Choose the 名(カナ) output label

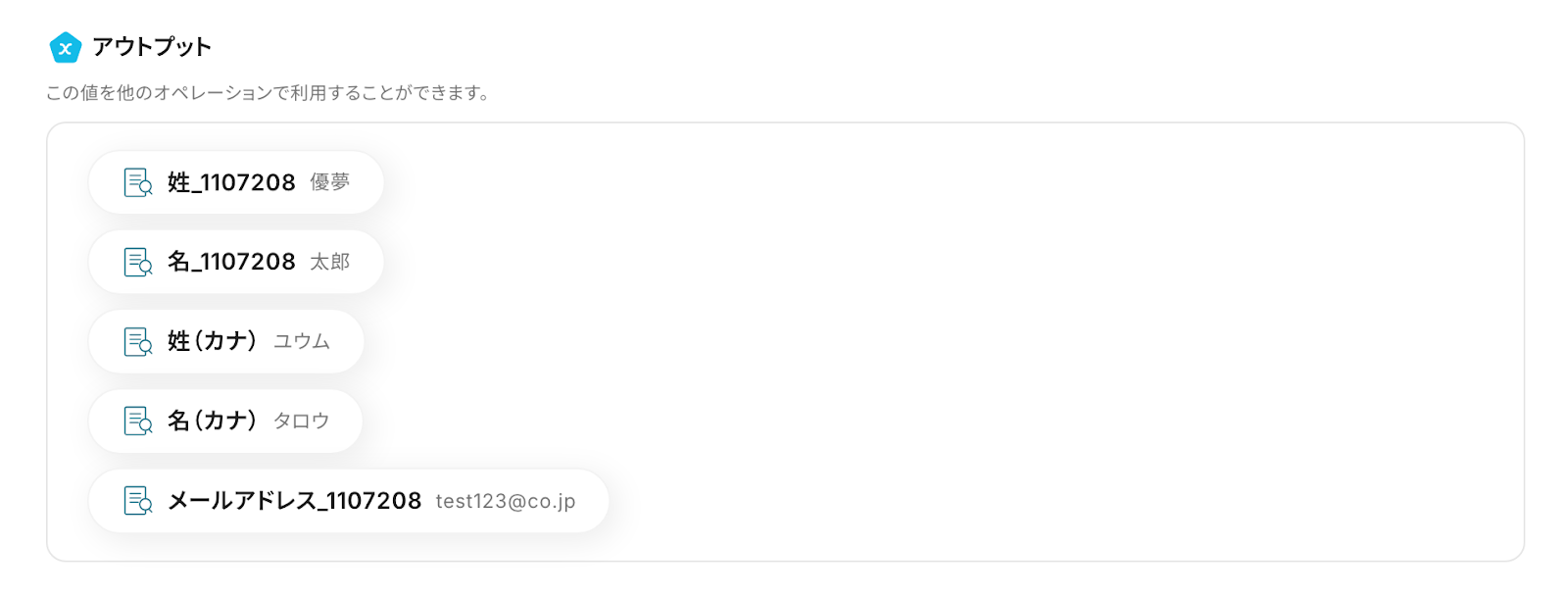coord(212,421)
